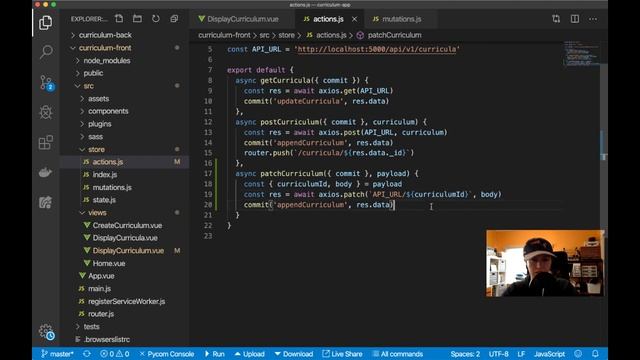Open main.js in the file tree

[99, 289]
